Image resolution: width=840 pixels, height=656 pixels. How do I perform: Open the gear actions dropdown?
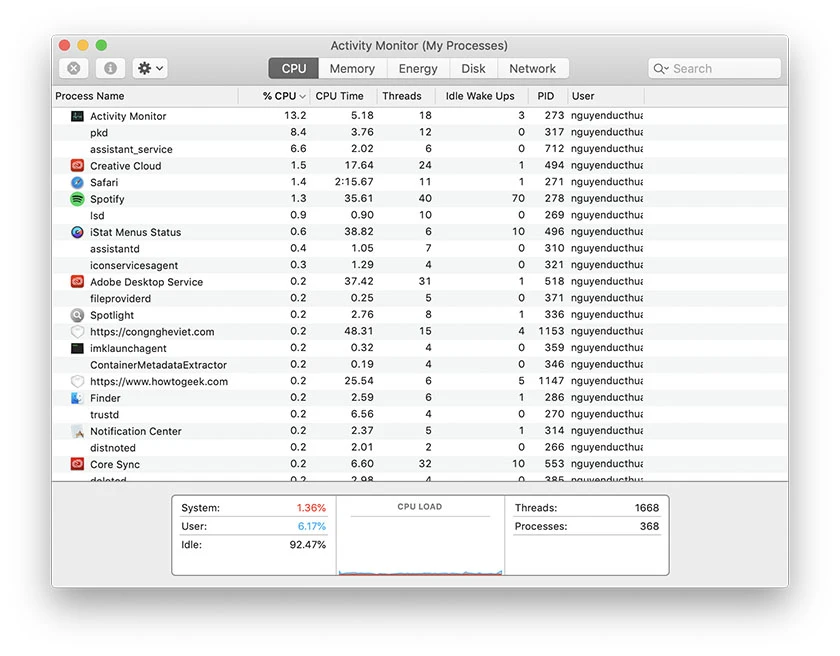point(150,68)
